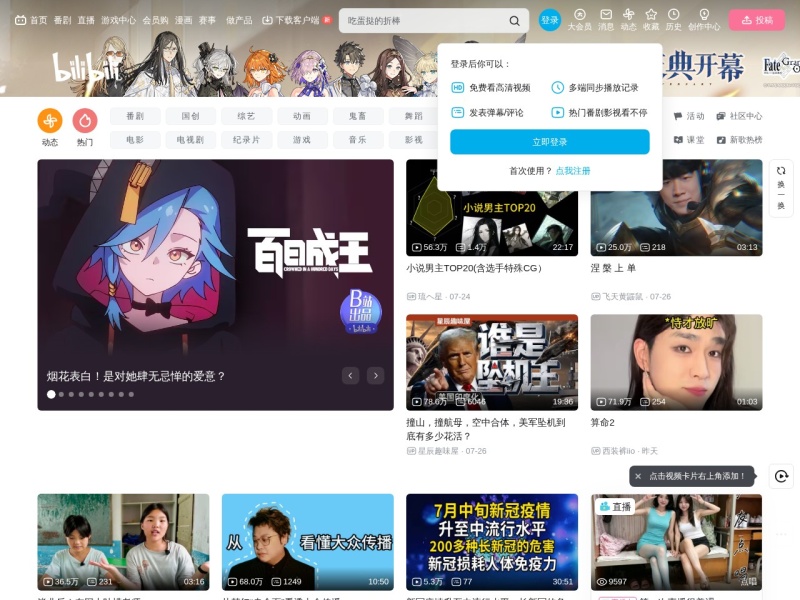Select the 电影 category pill

tap(135, 140)
